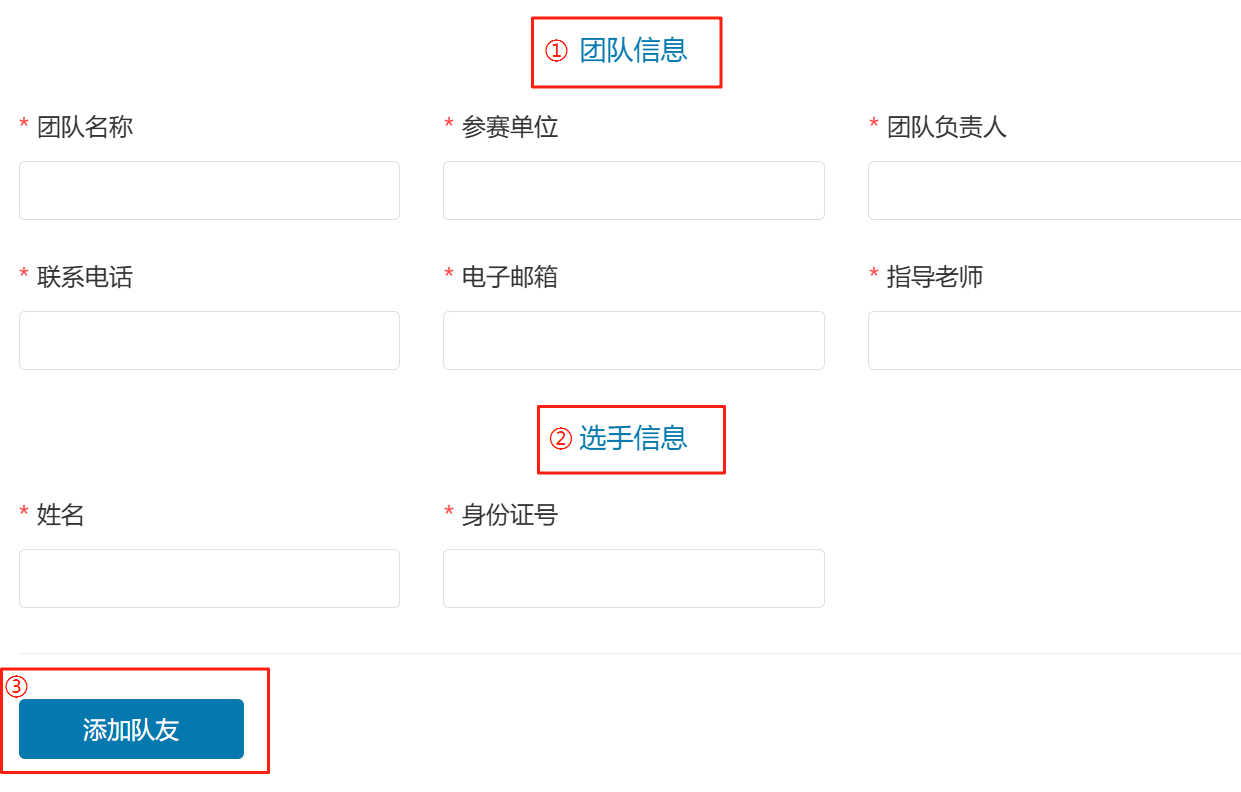The width and height of the screenshot is (1241, 792).
Task: Click inside the 参赛单位 input field
Action: click(633, 190)
